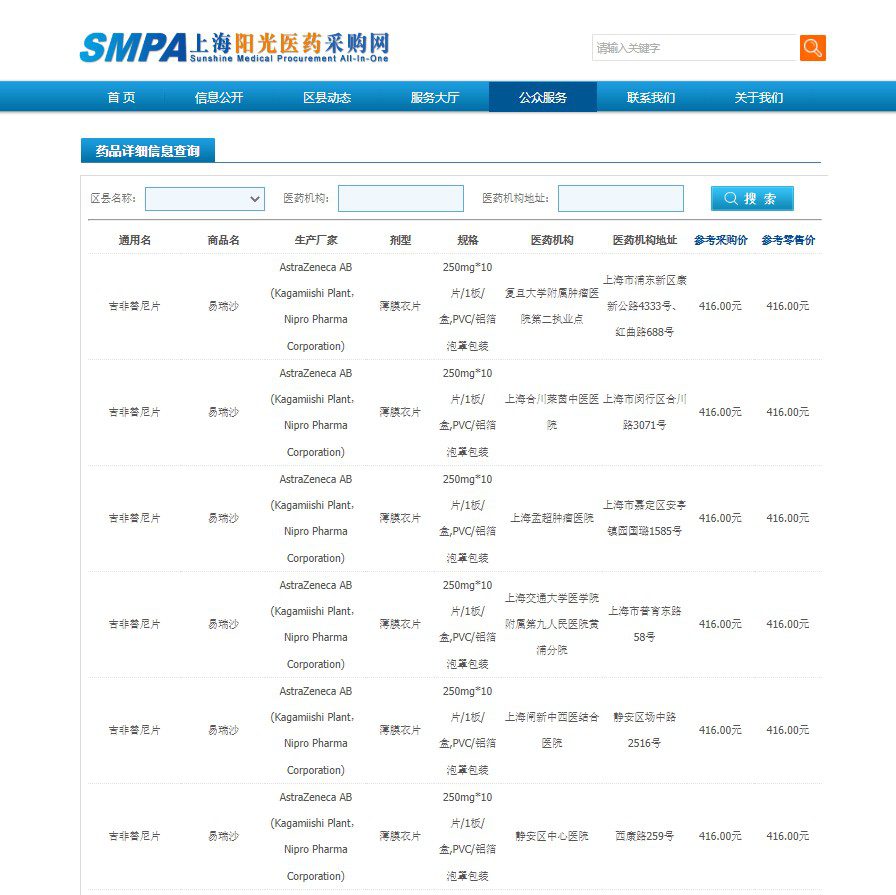
Task: Click the orange magnifier search icon
Action: pos(812,48)
